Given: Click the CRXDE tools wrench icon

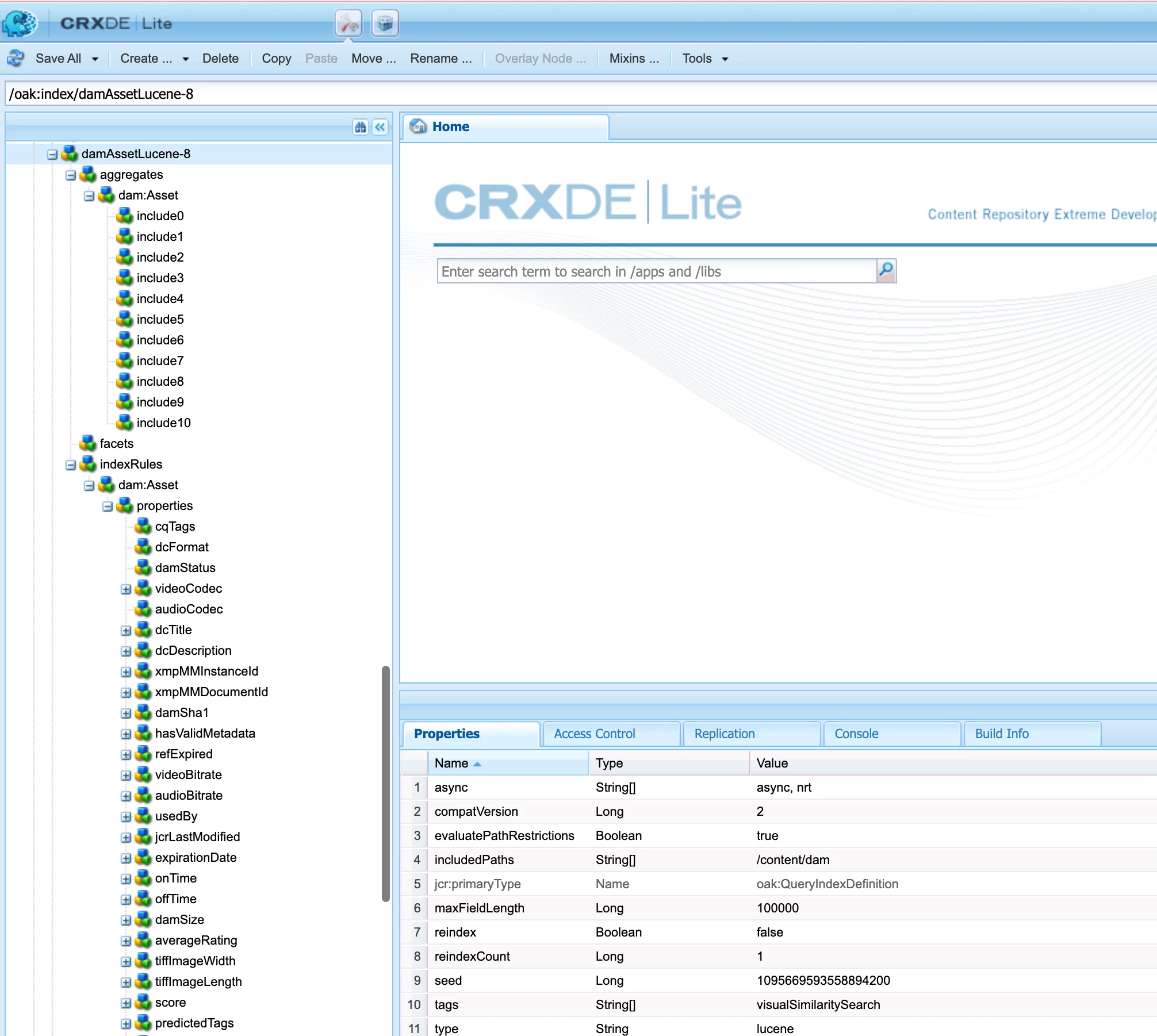Looking at the screenshot, I should click(348, 24).
